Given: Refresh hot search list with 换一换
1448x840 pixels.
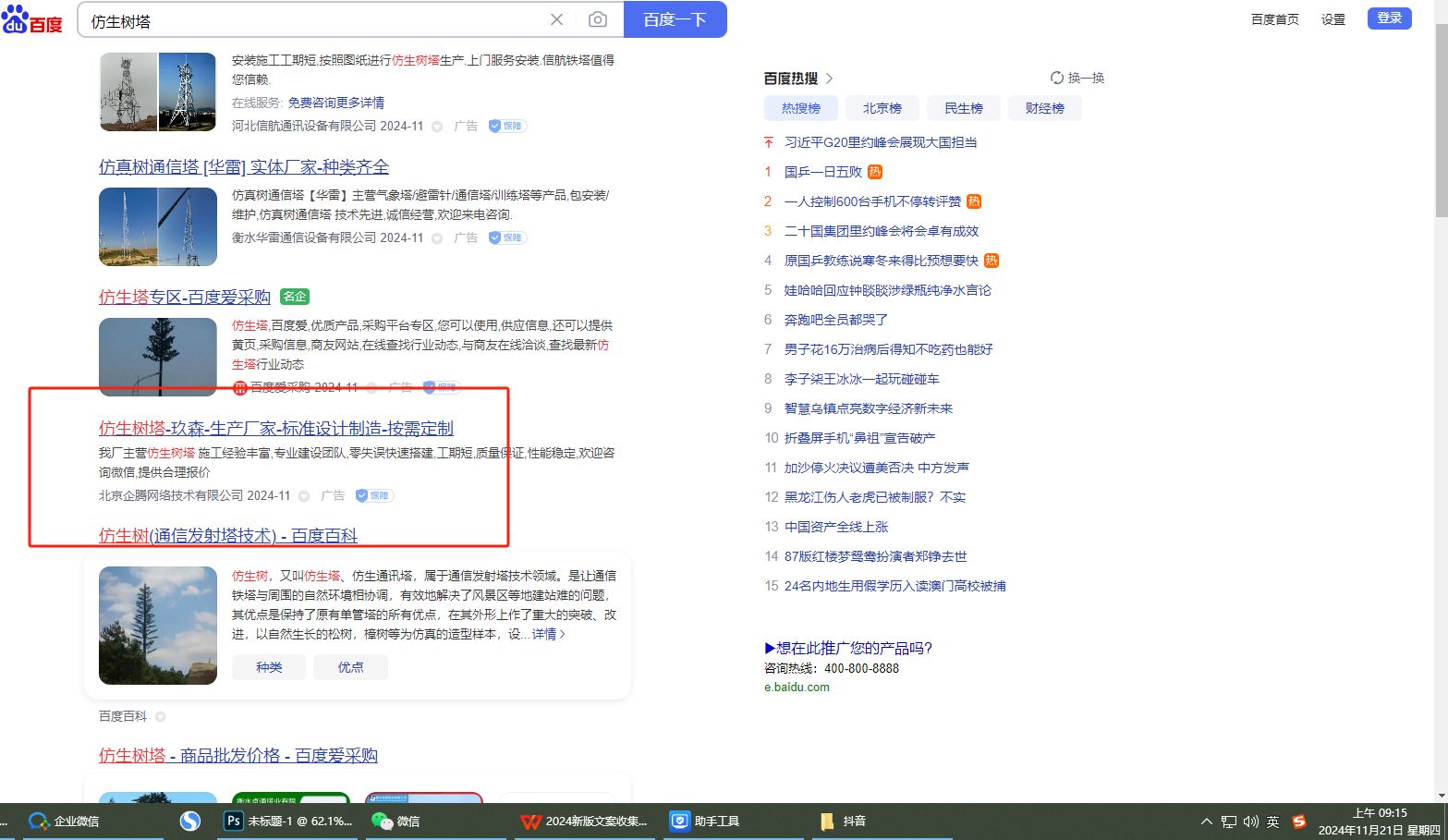Looking at the screenshot, I should [x=1077, y=78].
